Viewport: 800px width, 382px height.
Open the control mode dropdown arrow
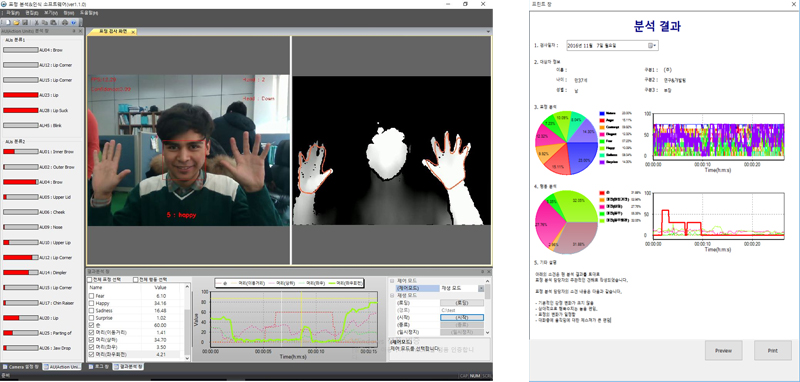coord(481,288)
